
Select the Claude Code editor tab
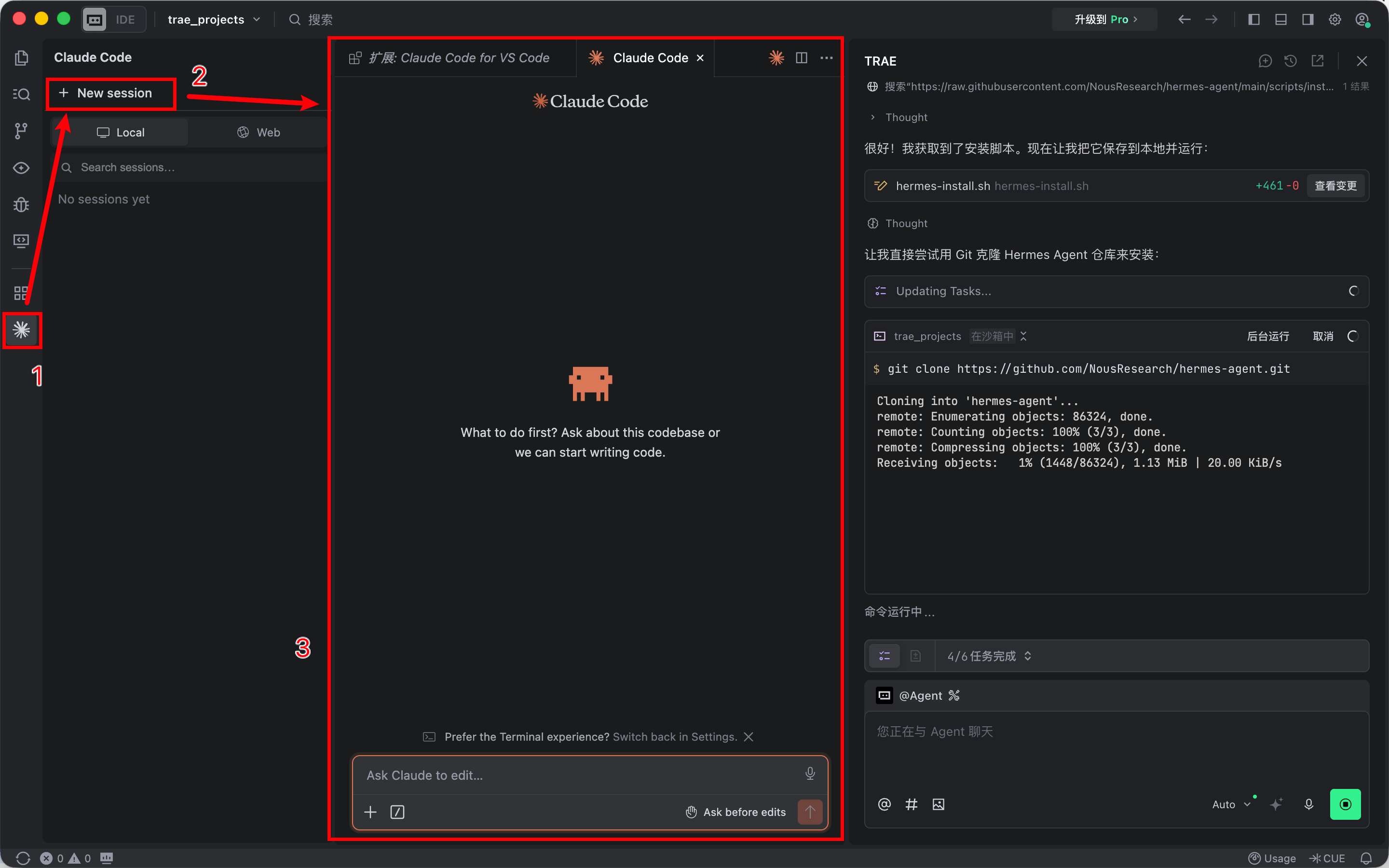click(x=645, y=57)
